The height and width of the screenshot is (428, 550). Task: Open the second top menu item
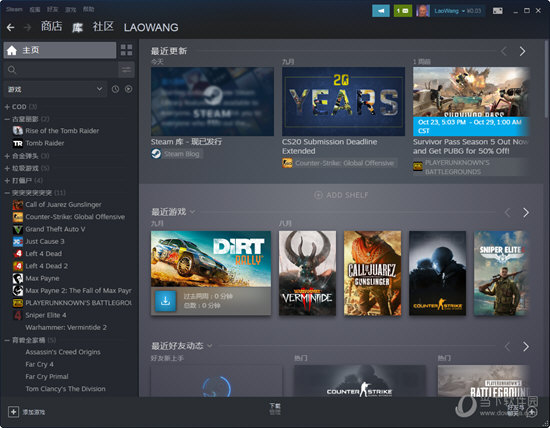35,9
